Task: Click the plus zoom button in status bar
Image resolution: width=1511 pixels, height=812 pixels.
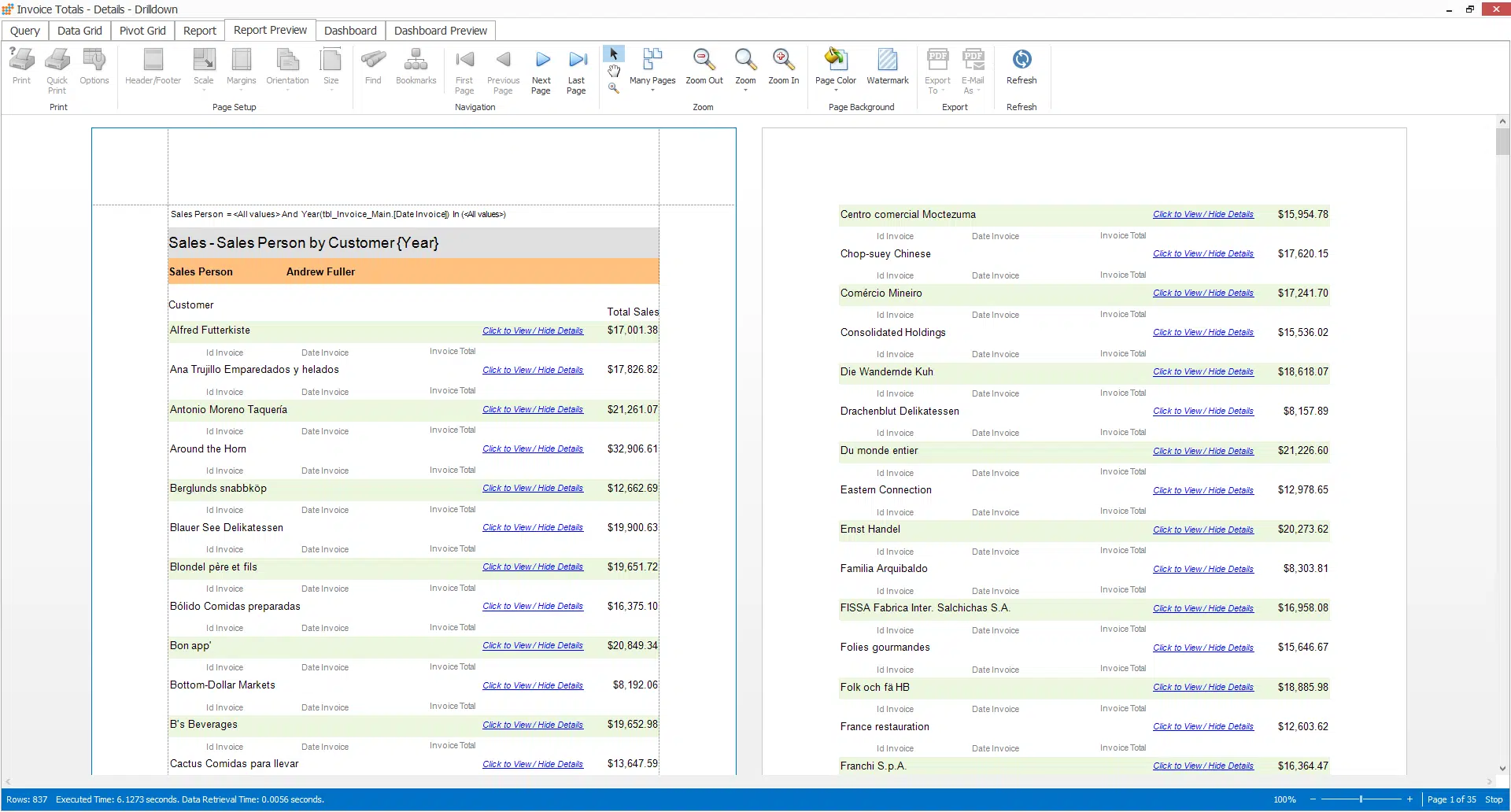Action: [1409, 799]
